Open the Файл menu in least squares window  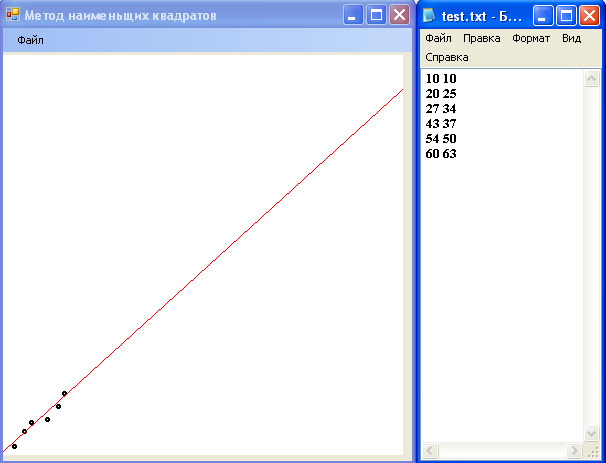[x=30, y=40]
